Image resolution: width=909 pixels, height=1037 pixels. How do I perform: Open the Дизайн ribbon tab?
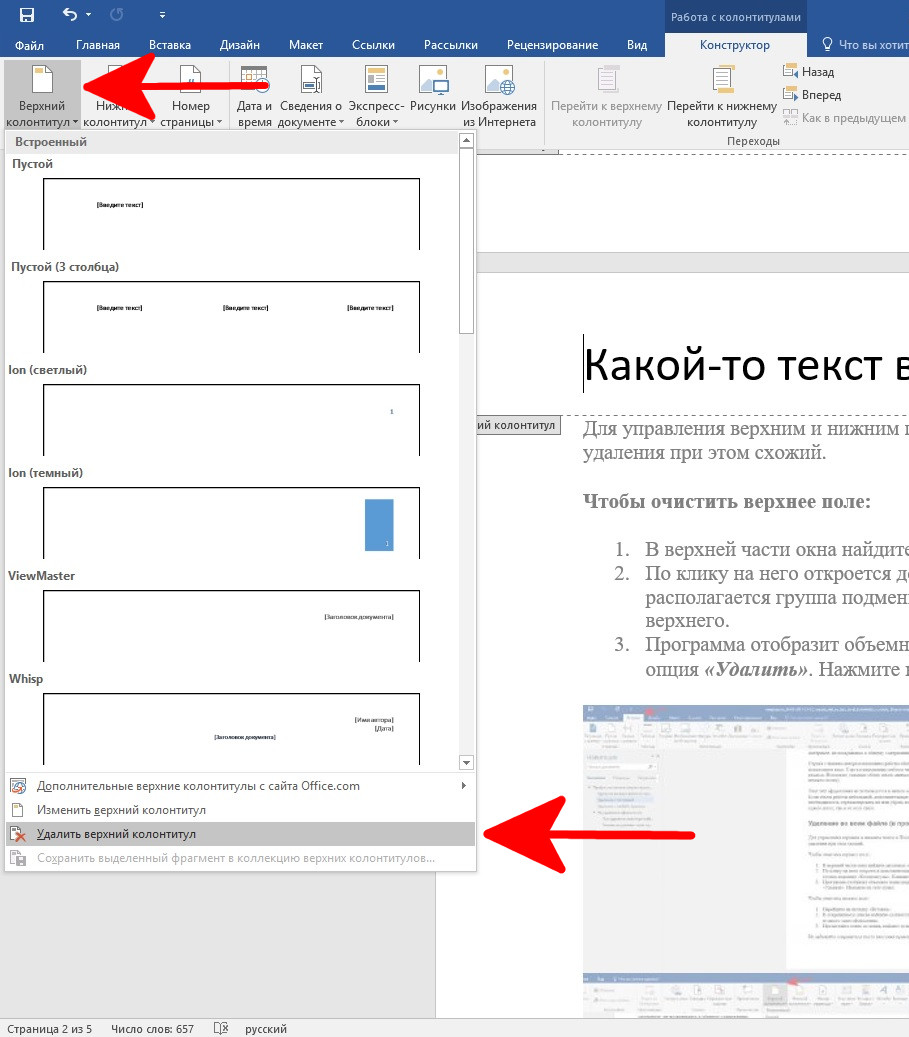[239, 45]
